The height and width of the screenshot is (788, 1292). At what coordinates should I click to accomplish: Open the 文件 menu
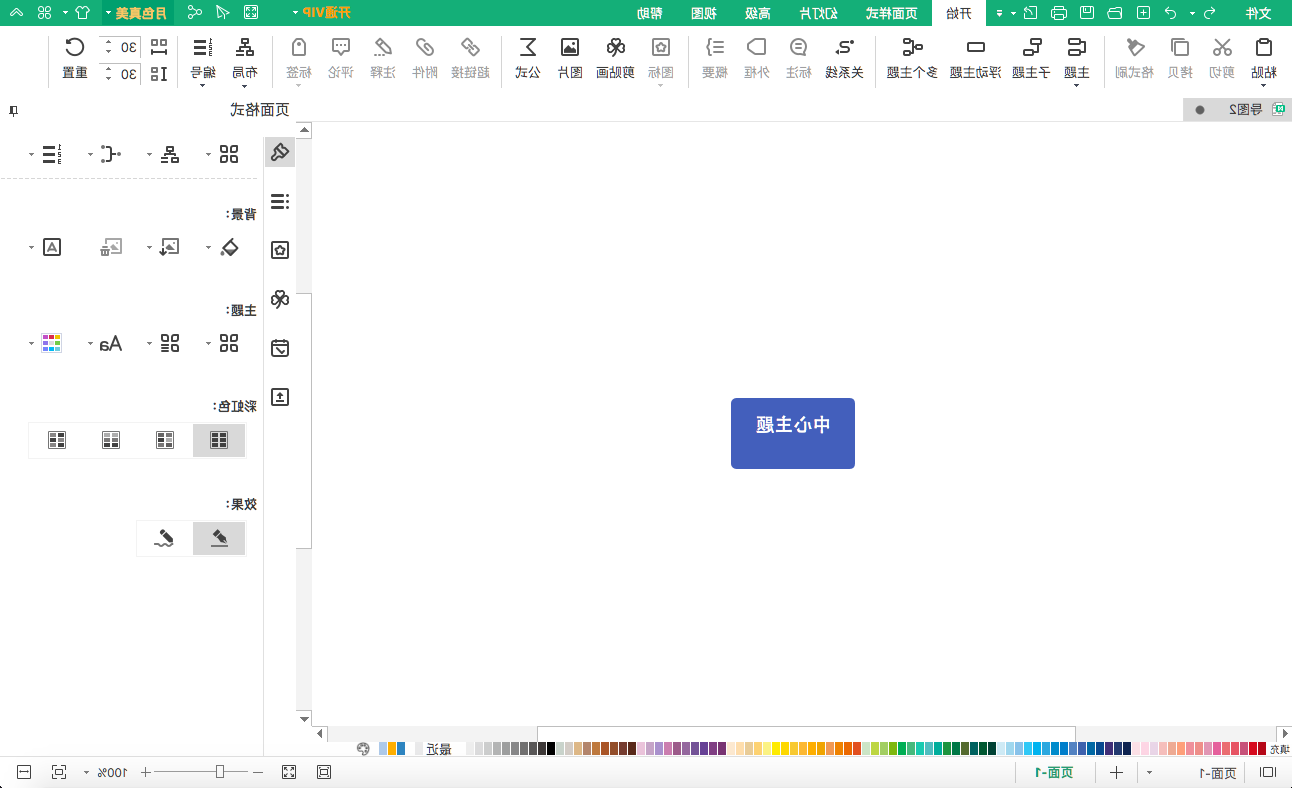1257,13
